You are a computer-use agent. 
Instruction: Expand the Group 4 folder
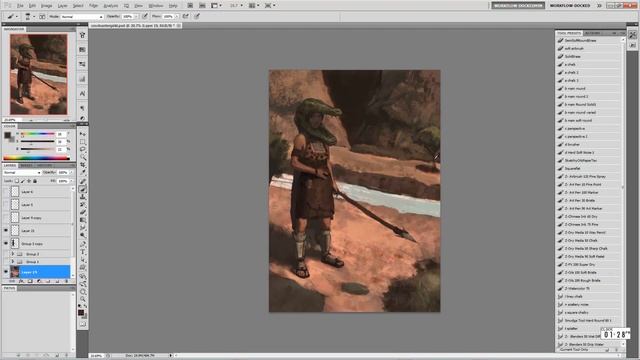click(x=13, y=262)
